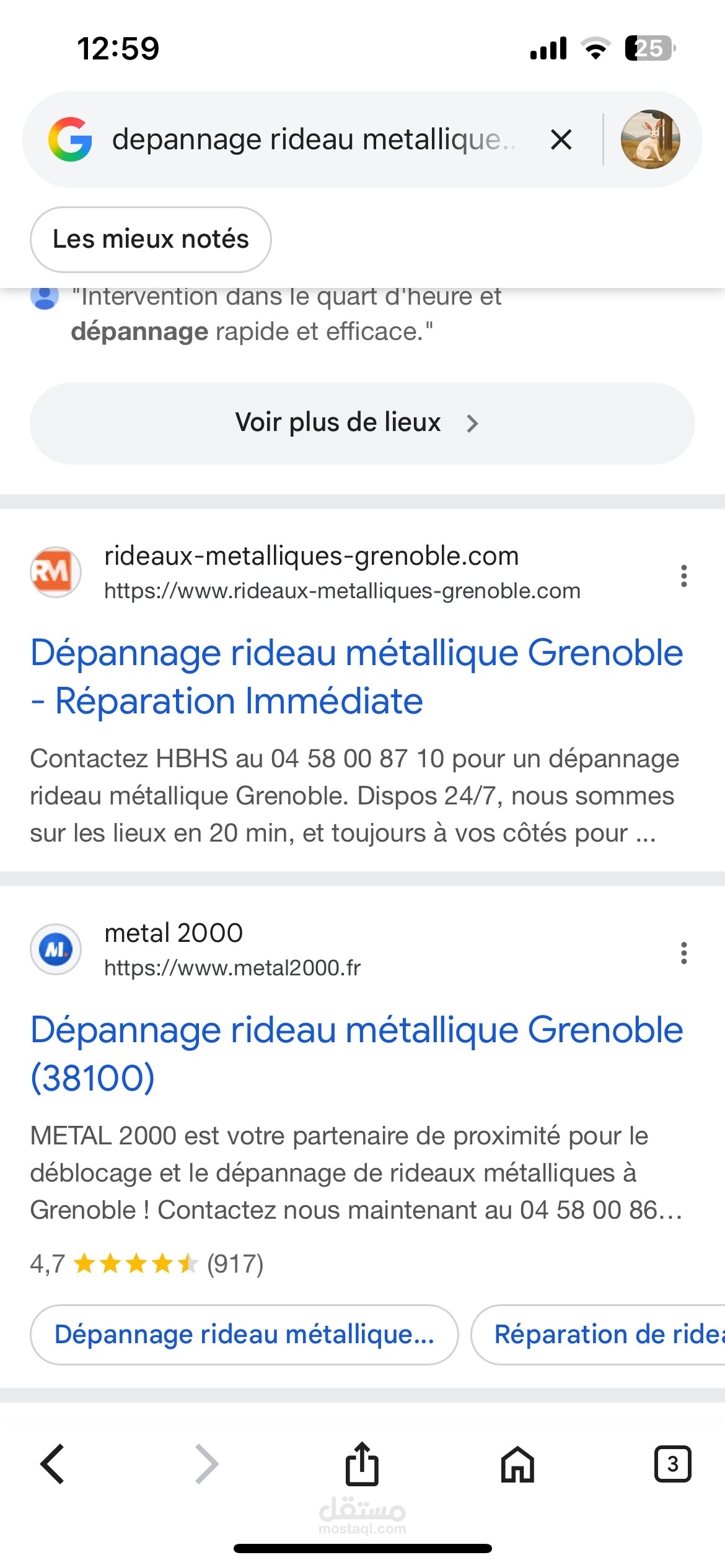Expand 'Voir plus de lieux' list
The height and width of the screenshot is (1568, 725).
362,423
